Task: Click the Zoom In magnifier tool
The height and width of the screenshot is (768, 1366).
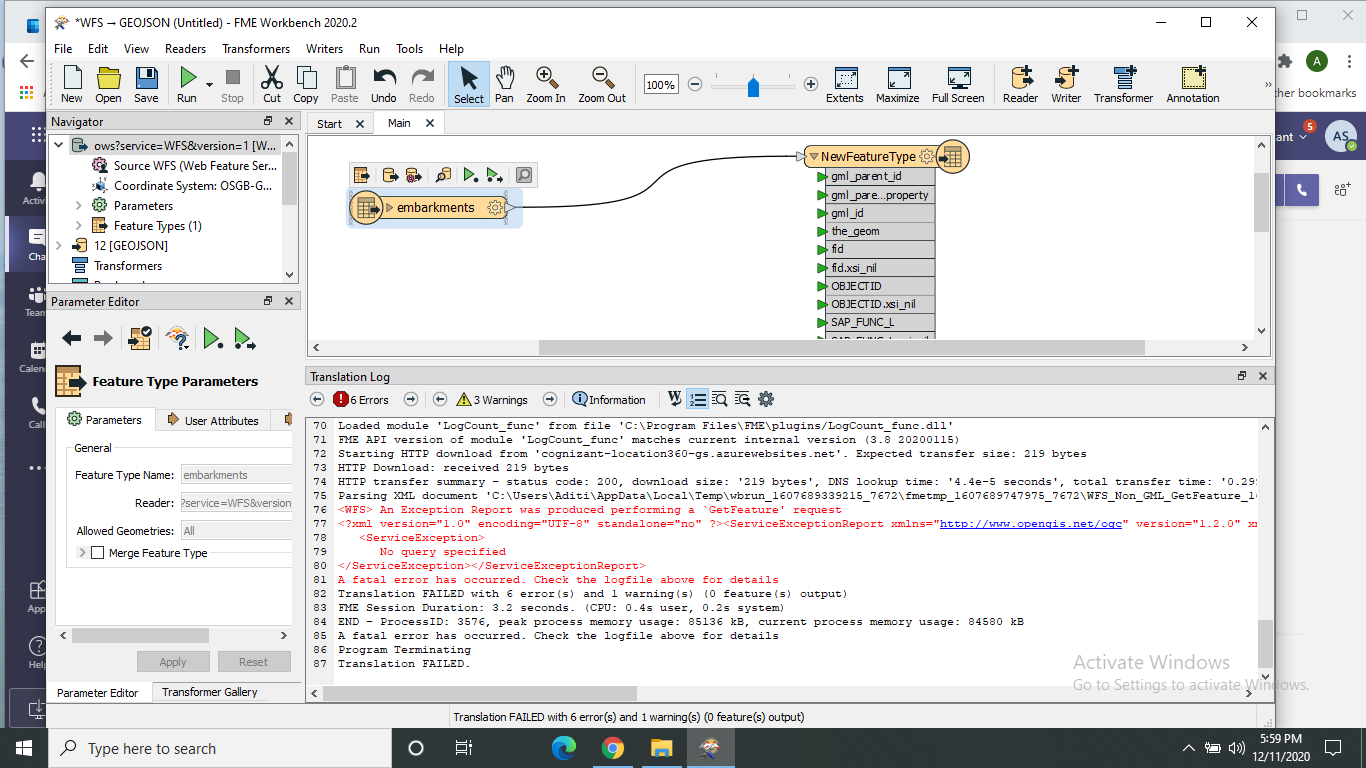Action: click(546, 84)
